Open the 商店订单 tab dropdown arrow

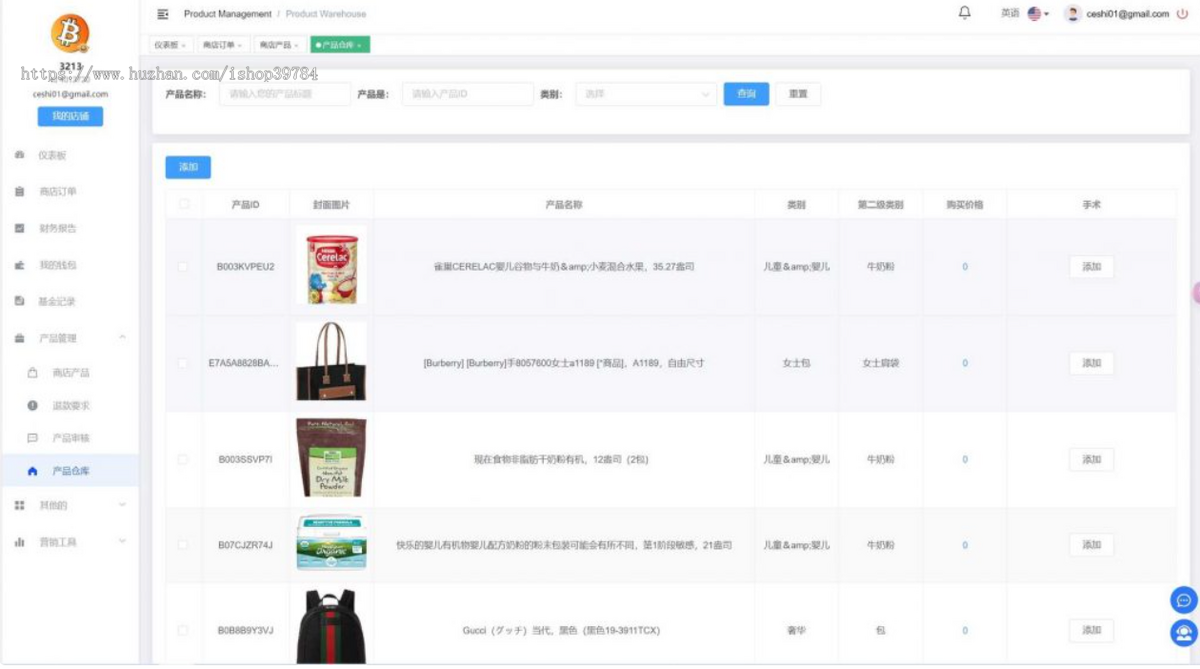[240, 45]
